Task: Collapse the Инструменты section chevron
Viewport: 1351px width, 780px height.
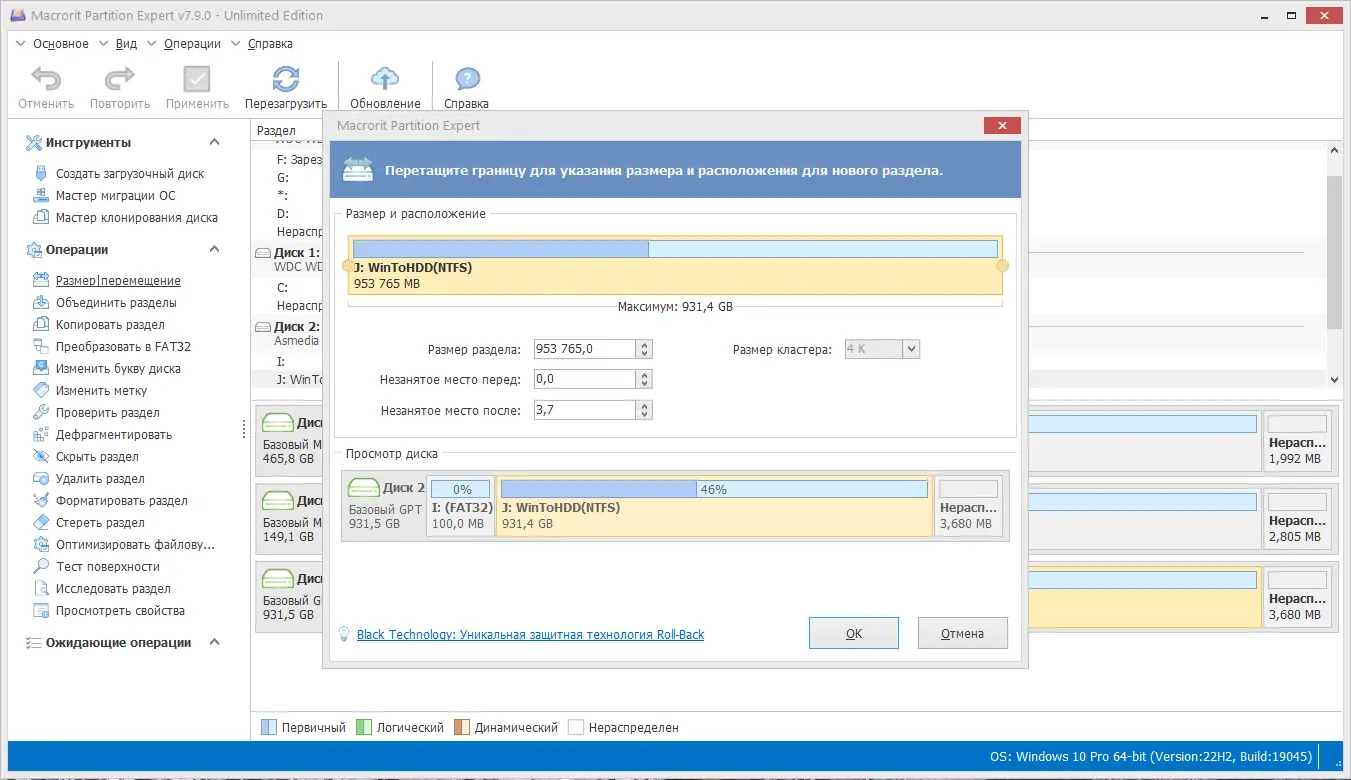Action: 214,142
